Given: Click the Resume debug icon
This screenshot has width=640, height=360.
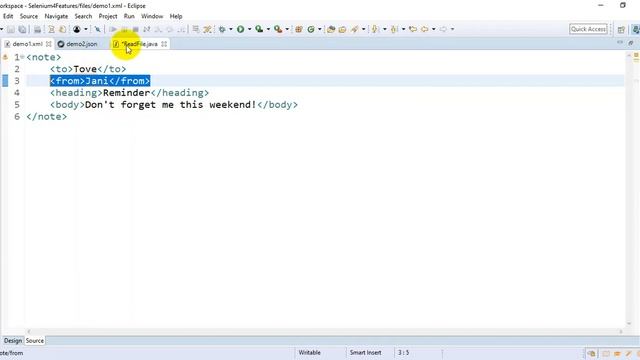Looking at the screenshot, I should (x=113, y=29).
